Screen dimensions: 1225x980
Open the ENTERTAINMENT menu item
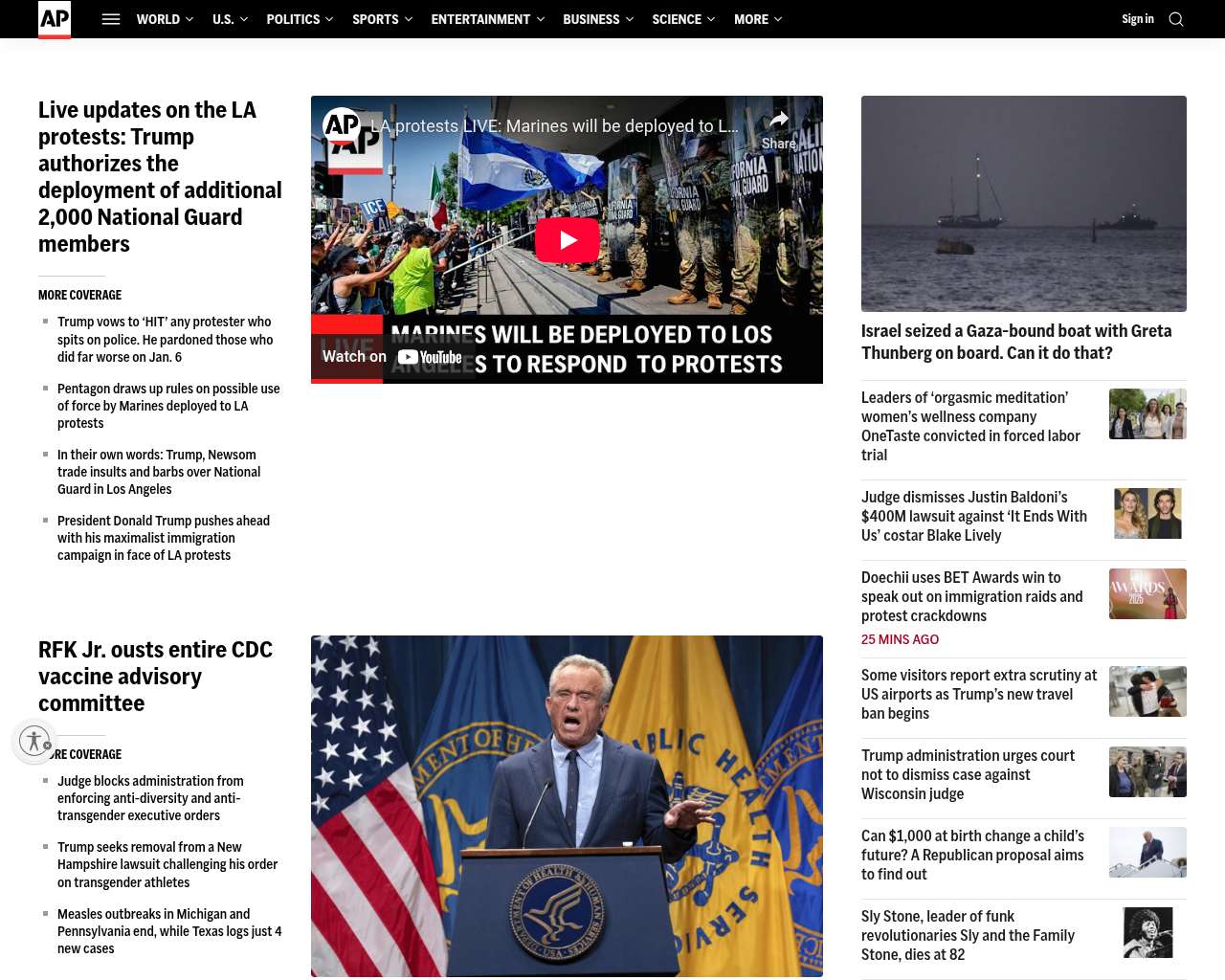coord(480,19)
